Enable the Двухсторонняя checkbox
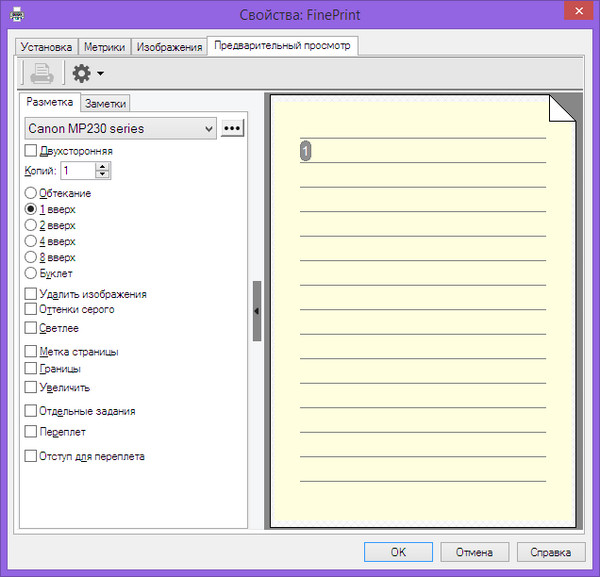Image resolution: width=600 pixels, height=577 pixels. pyautogui.click(x=31, y=151)
